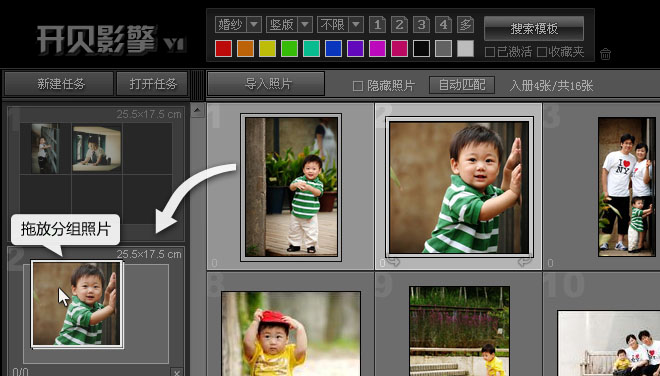Rotate photo 2 with the right rotate arrow
Viewport: 660px width, 376px height.
(524, 262)
